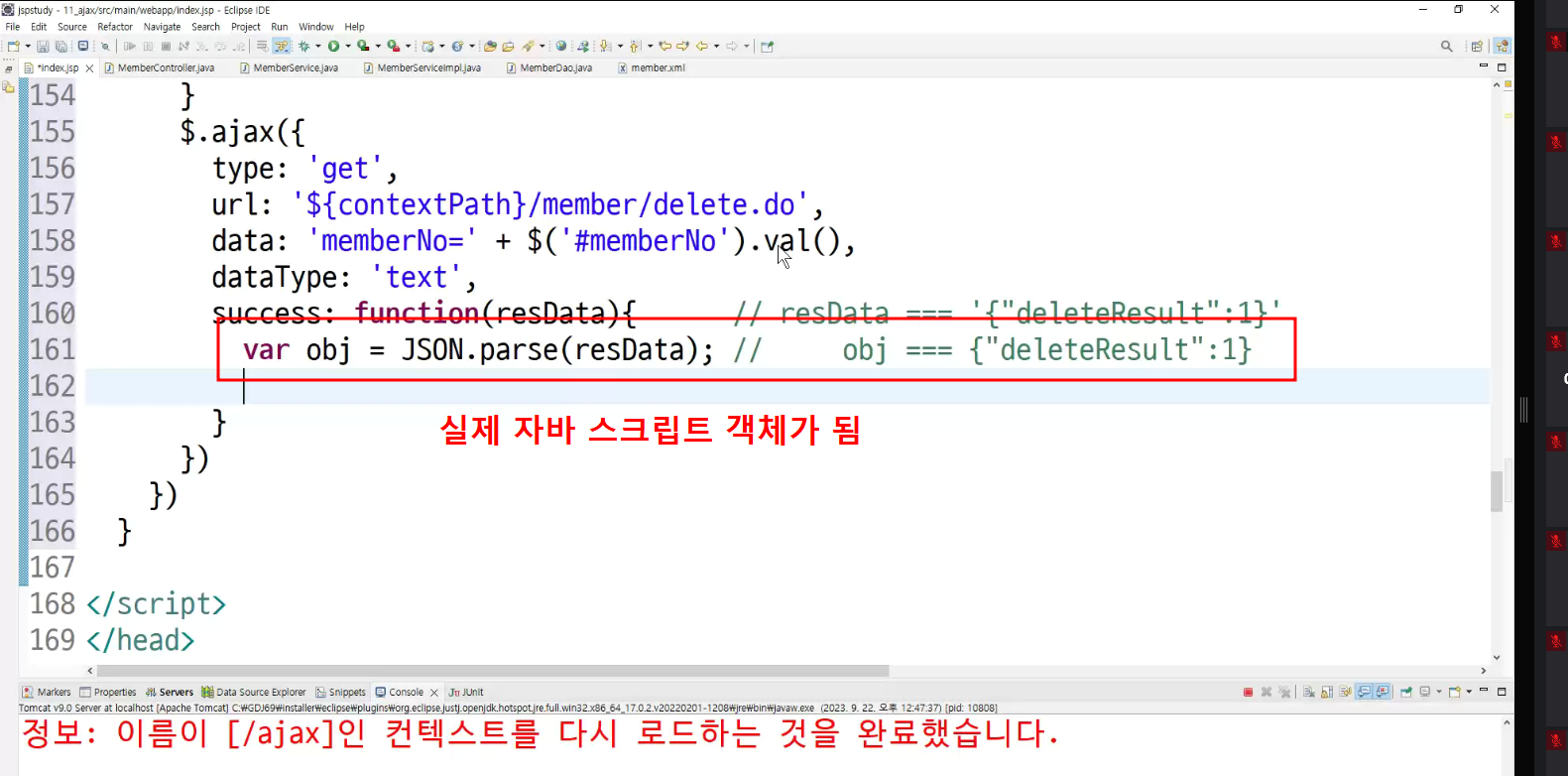The image size is (1568, 776).
Task: Toggle Word Wrap in the Console toolbar
Action: (1345, 693)
